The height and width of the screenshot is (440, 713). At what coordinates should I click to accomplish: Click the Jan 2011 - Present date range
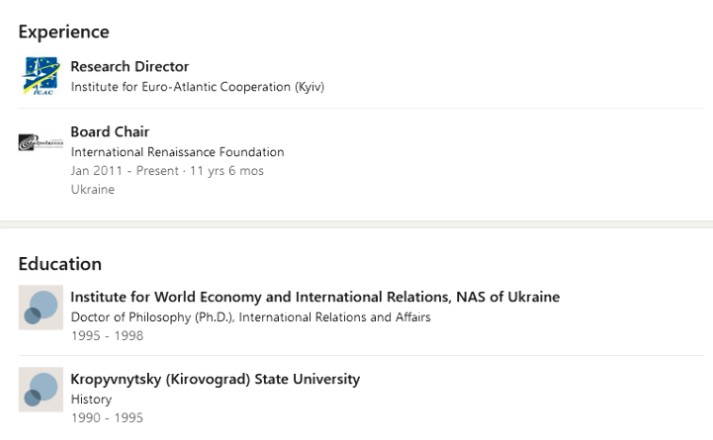125,171
